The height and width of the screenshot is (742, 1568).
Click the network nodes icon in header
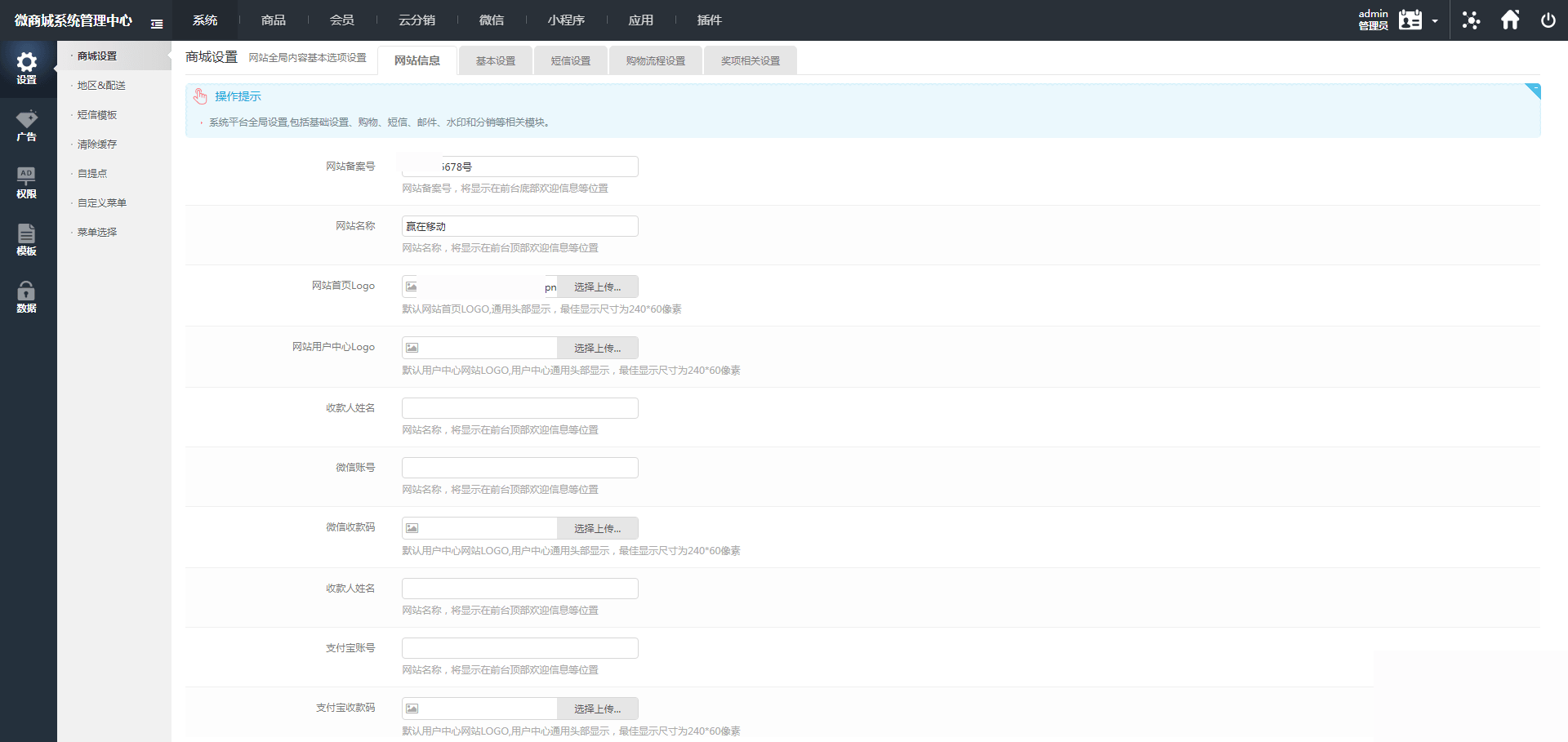pyautogui.click(x=1471, y=20)
